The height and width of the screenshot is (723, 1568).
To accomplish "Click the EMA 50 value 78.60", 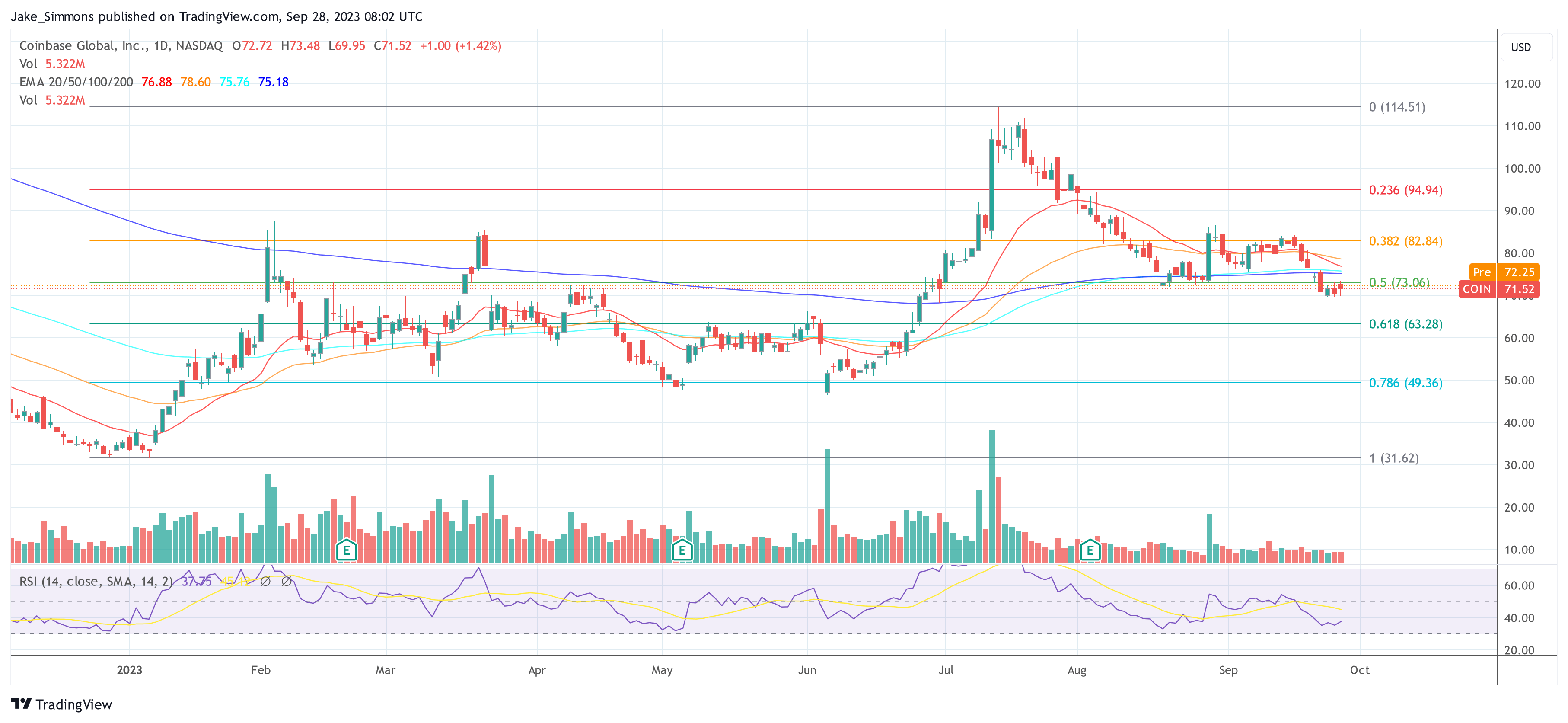I will coord(195,82).
